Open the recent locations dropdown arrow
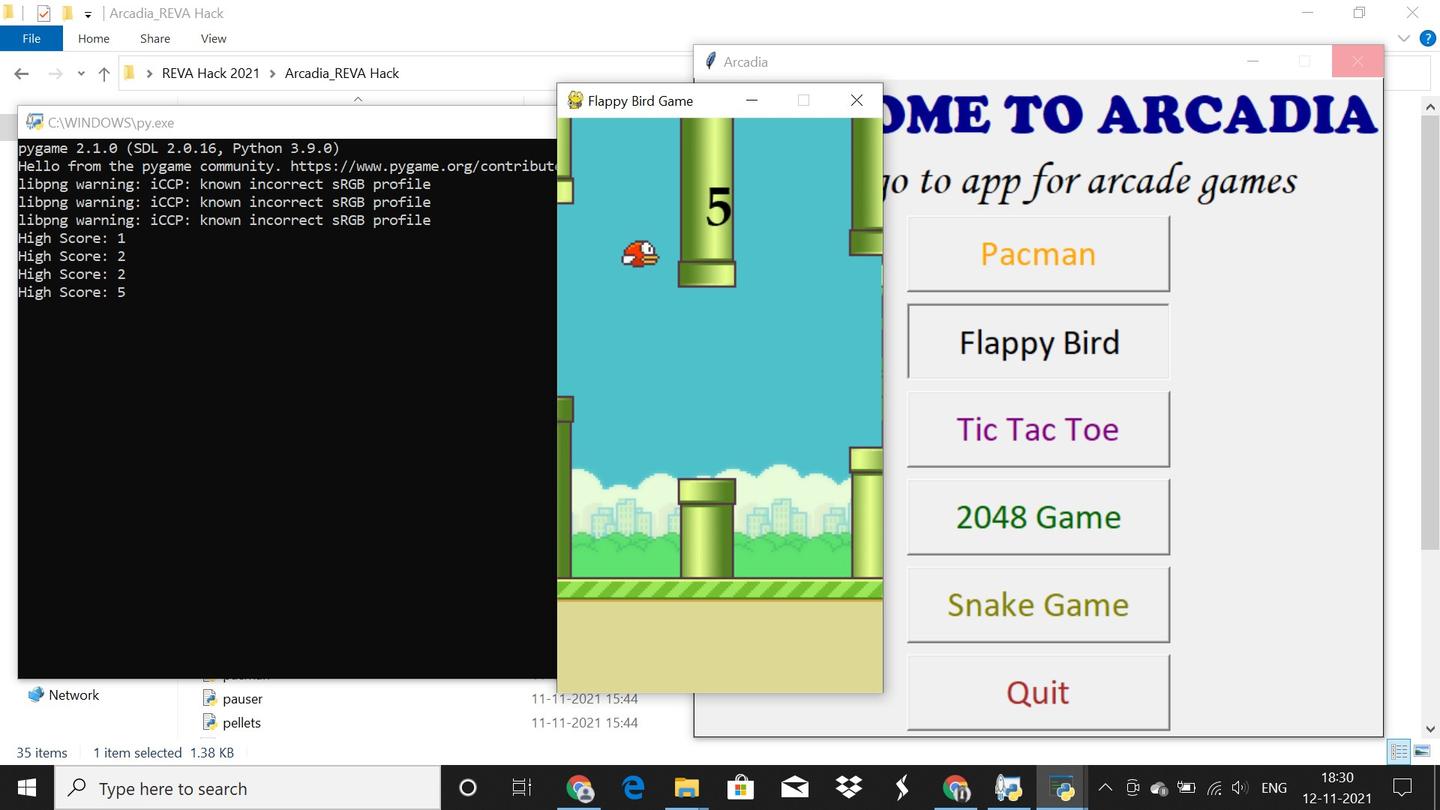The width and height of the screenshot is (1440, 810). (81, 74)
